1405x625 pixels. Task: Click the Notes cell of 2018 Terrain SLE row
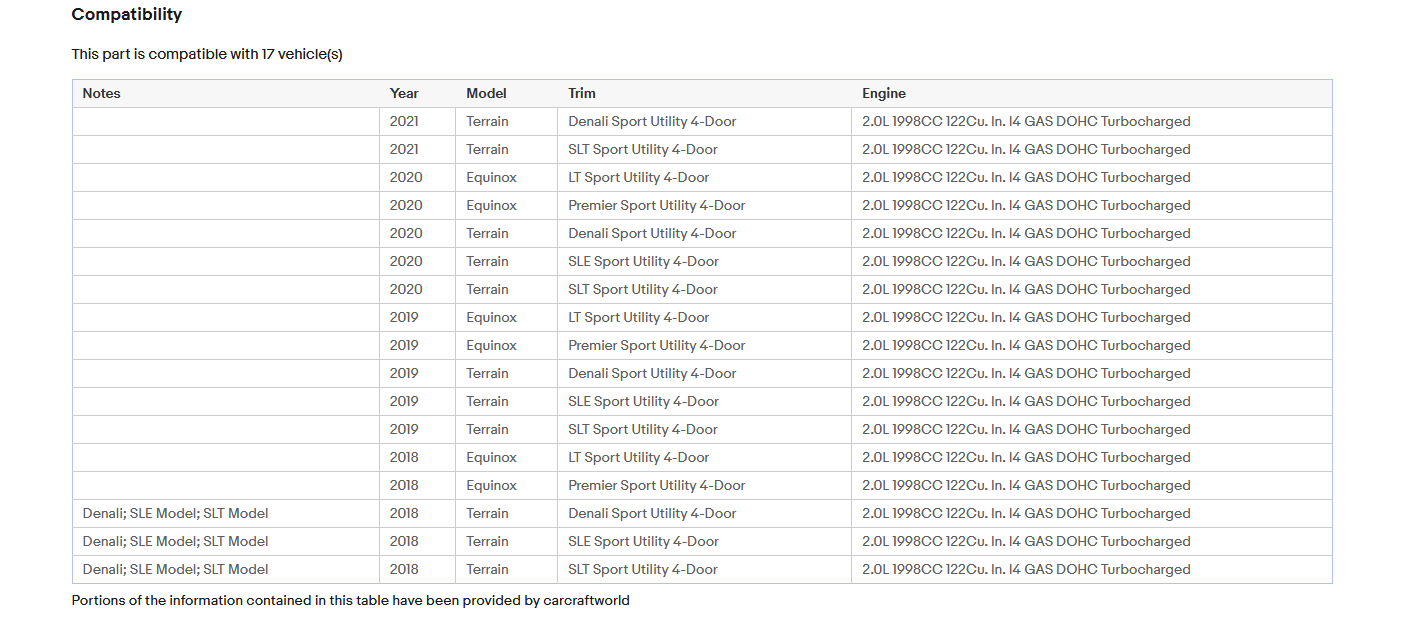pos(176,541)
